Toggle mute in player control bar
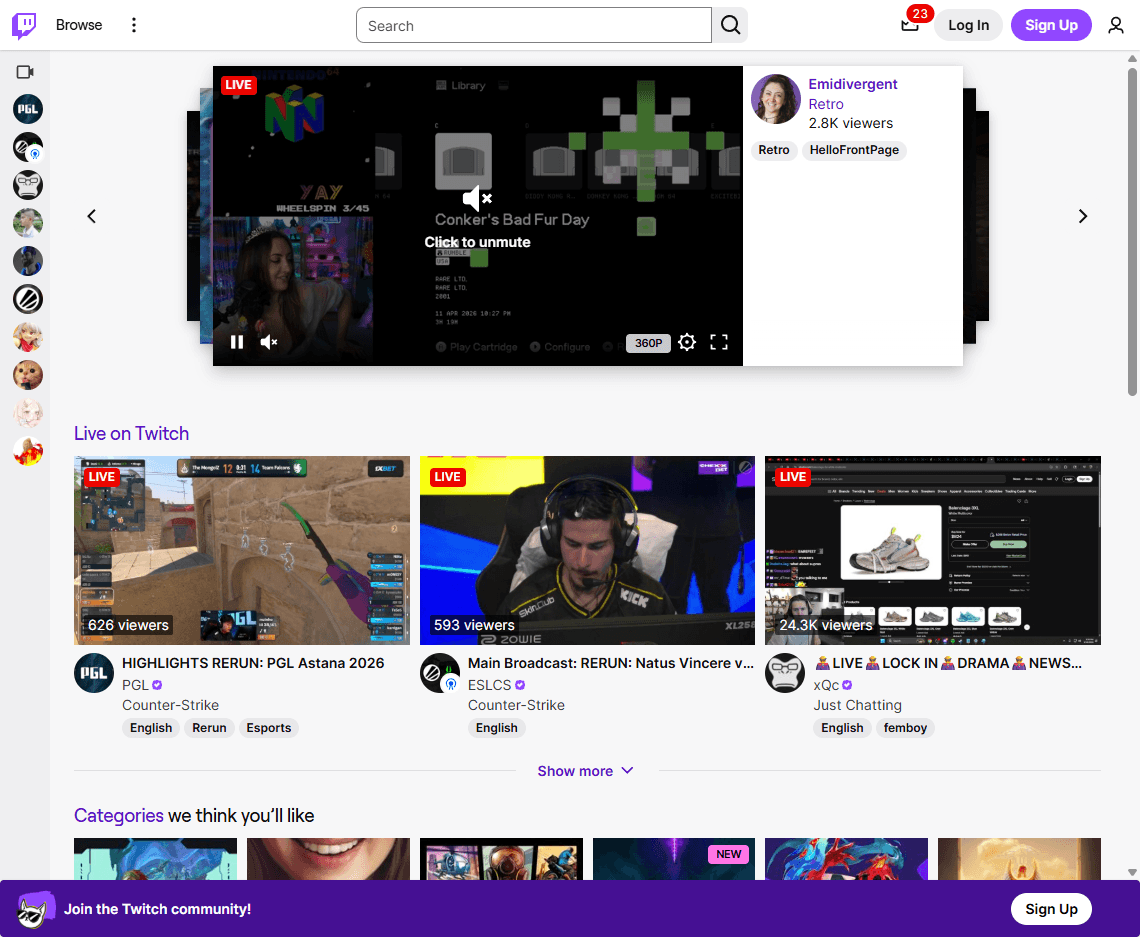This screenshot has width=1140, height=937. point(268,342)
